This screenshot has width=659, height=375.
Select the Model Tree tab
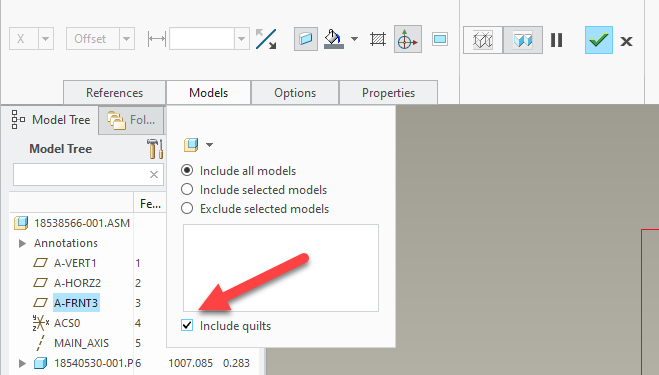[51, 120]
